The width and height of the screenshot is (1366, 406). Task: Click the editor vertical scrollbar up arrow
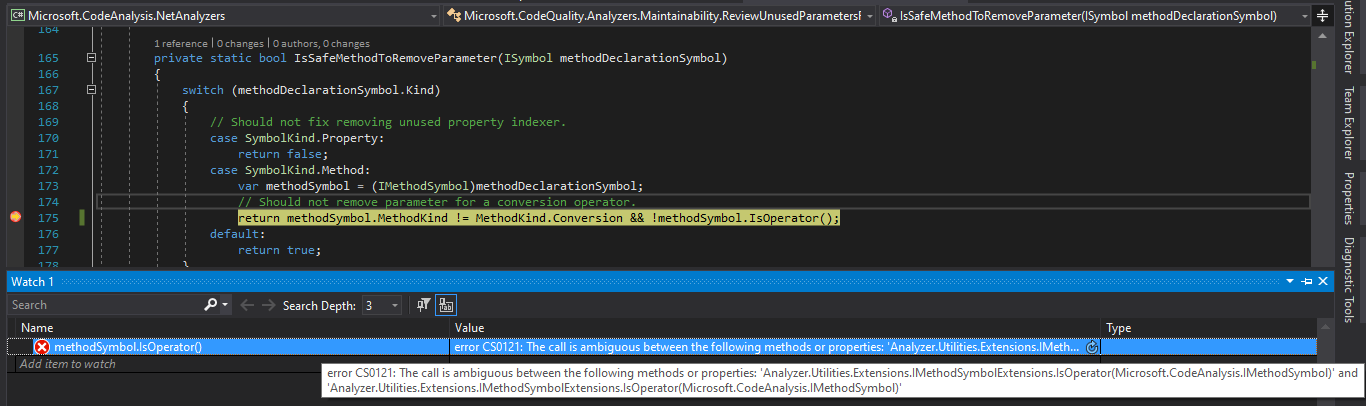click(x=1322, y=35)
